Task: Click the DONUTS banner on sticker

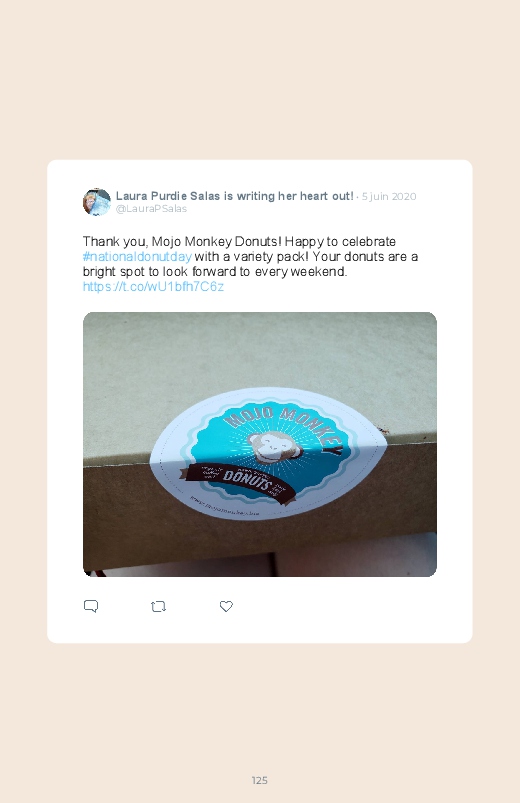Action: [x=240, y=480]
